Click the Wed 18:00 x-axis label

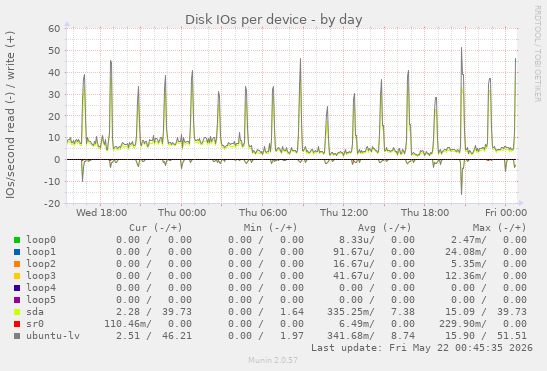pyautogui.click(x=102, y=213)
